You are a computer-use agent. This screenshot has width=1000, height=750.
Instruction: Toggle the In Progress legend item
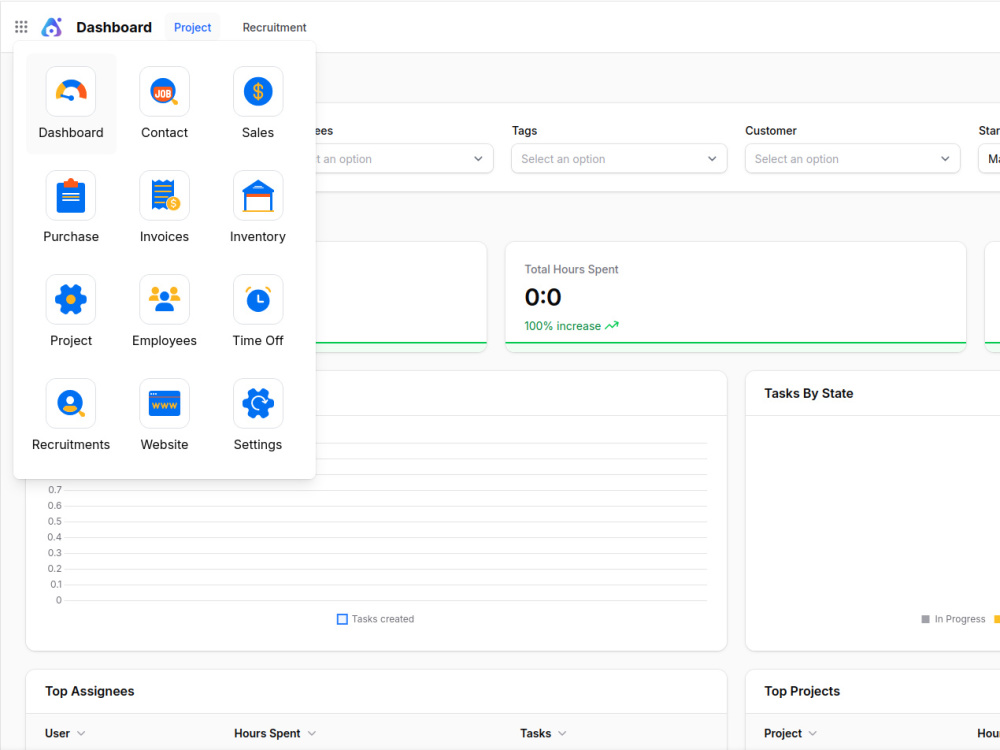click(x=953, y=619)
